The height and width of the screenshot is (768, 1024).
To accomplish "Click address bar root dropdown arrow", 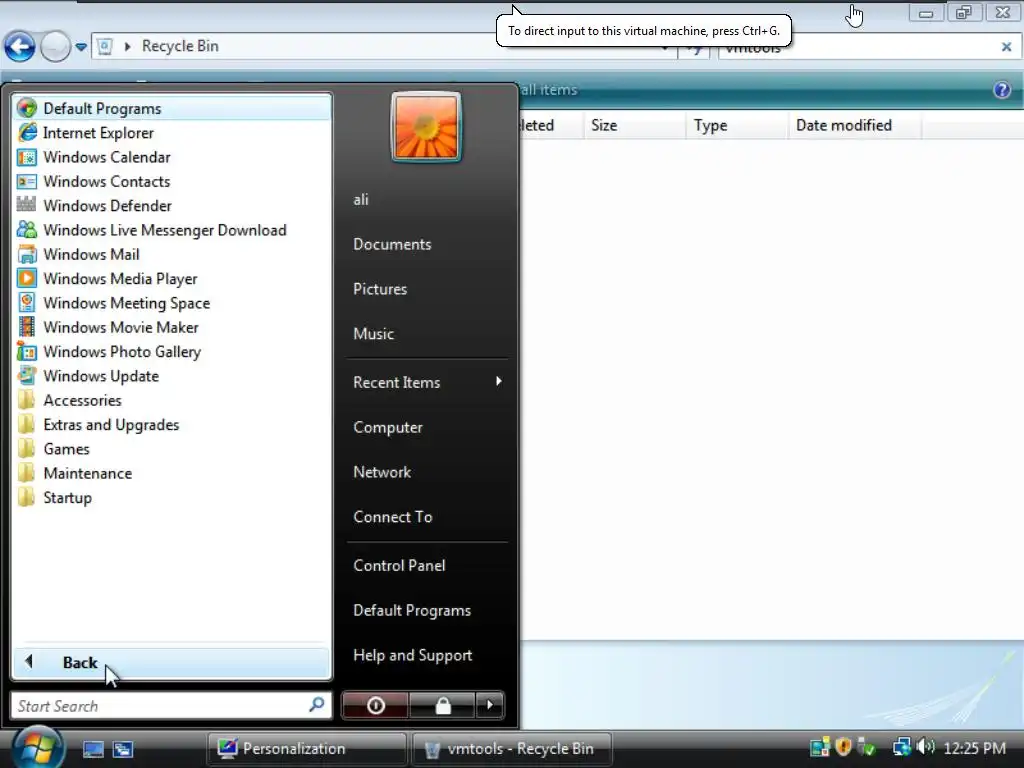I will (128, 46).
